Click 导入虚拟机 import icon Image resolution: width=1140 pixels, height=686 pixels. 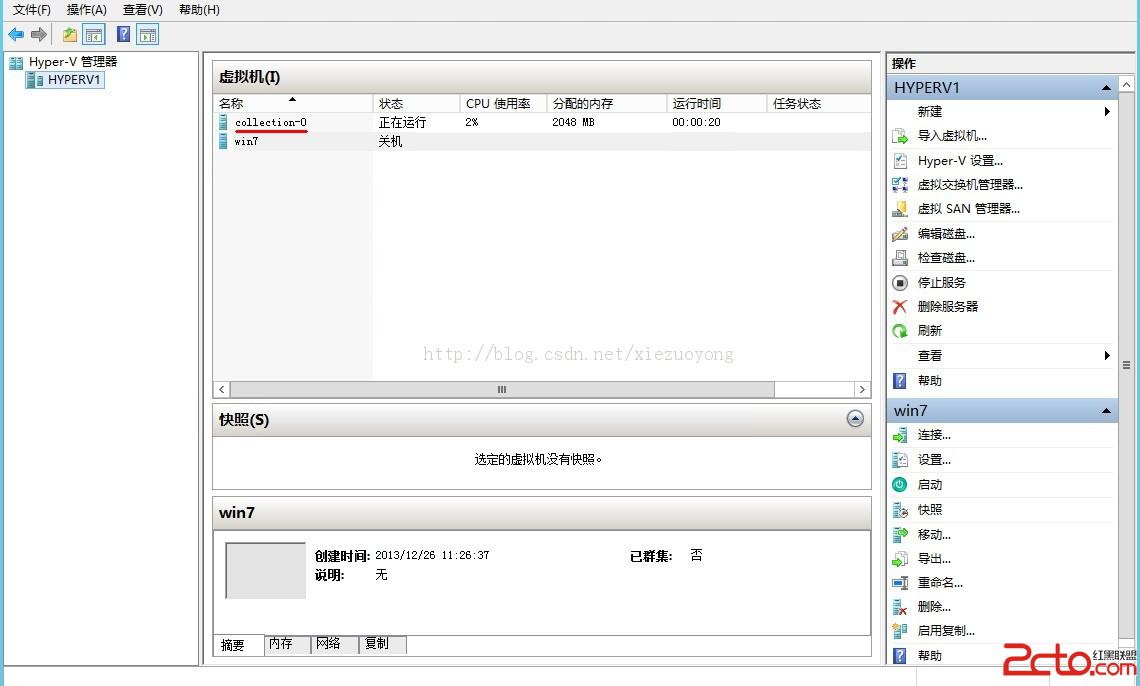[x=900, y=136]
